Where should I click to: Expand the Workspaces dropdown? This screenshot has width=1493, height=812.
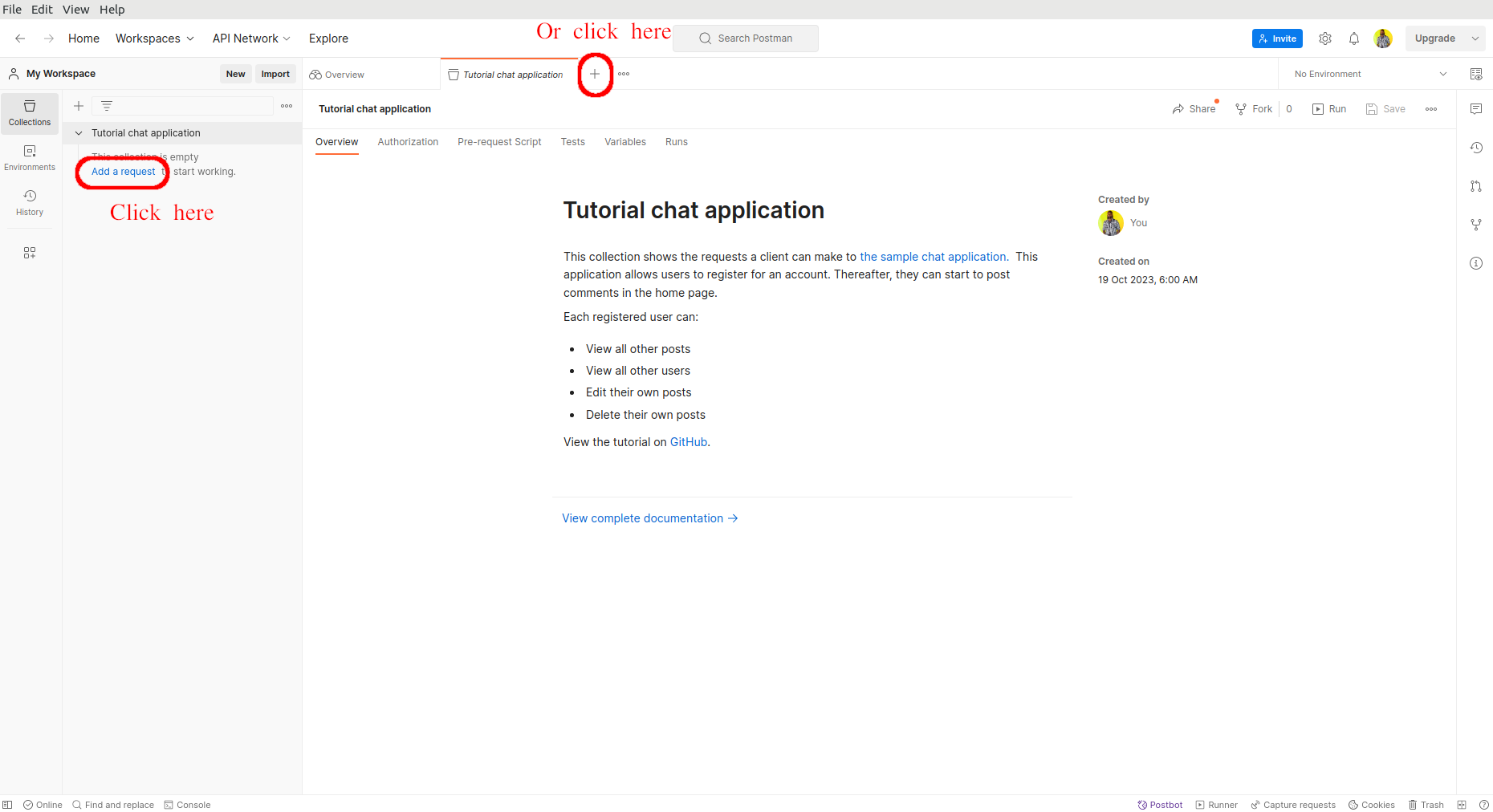[x=155, y=39]
